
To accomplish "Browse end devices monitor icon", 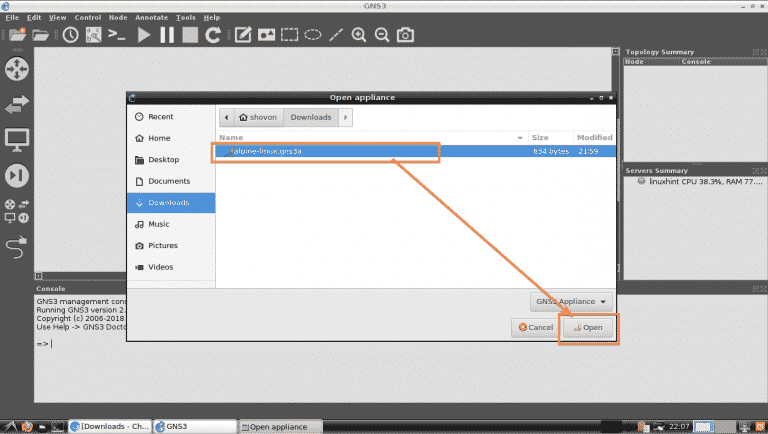I will pos(17,140).
